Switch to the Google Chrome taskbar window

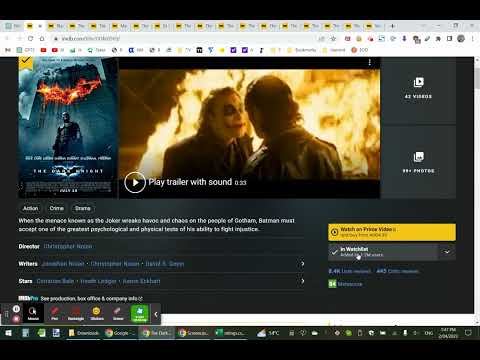click(120, 333)
